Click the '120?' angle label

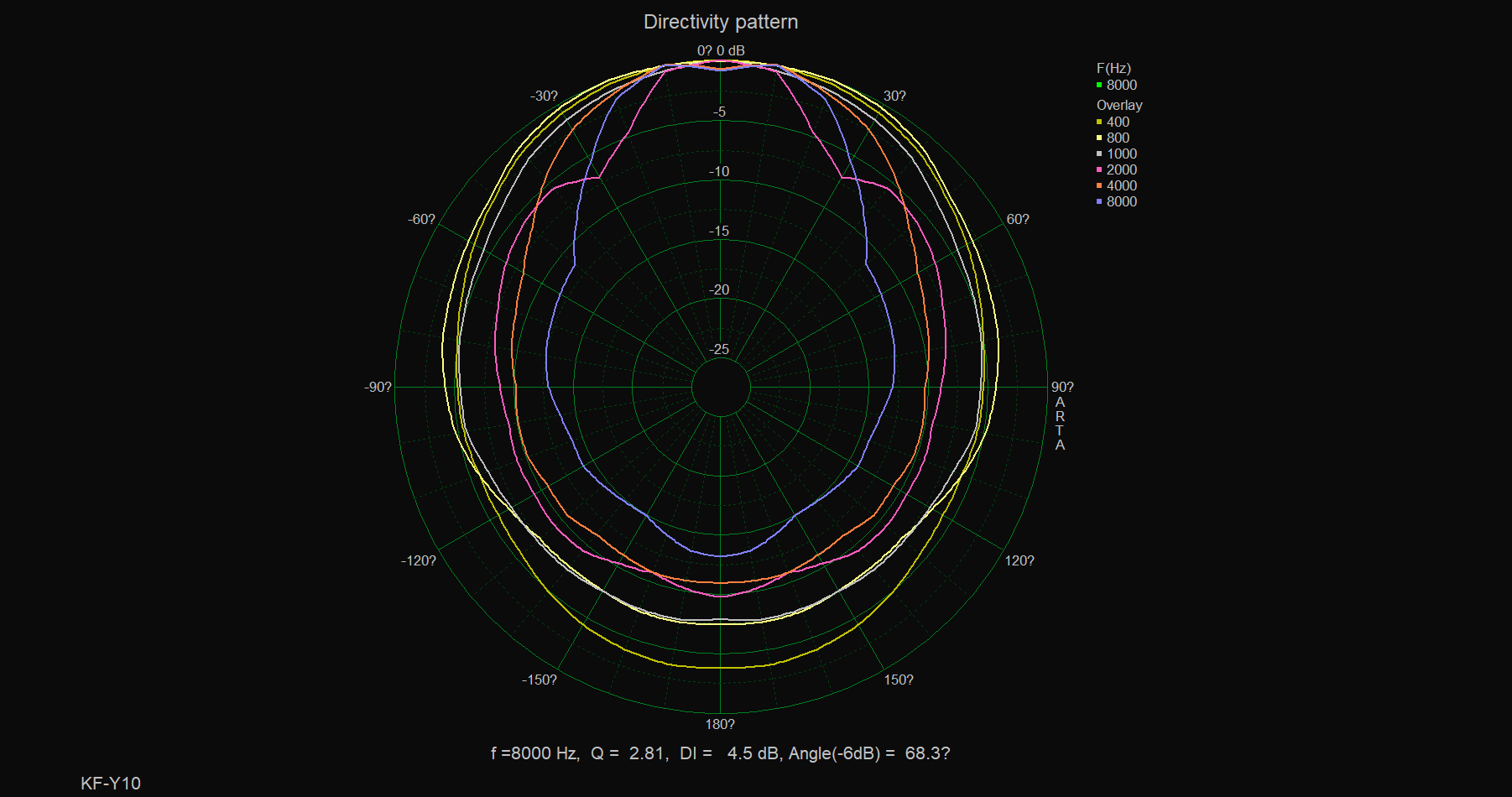1019,560
